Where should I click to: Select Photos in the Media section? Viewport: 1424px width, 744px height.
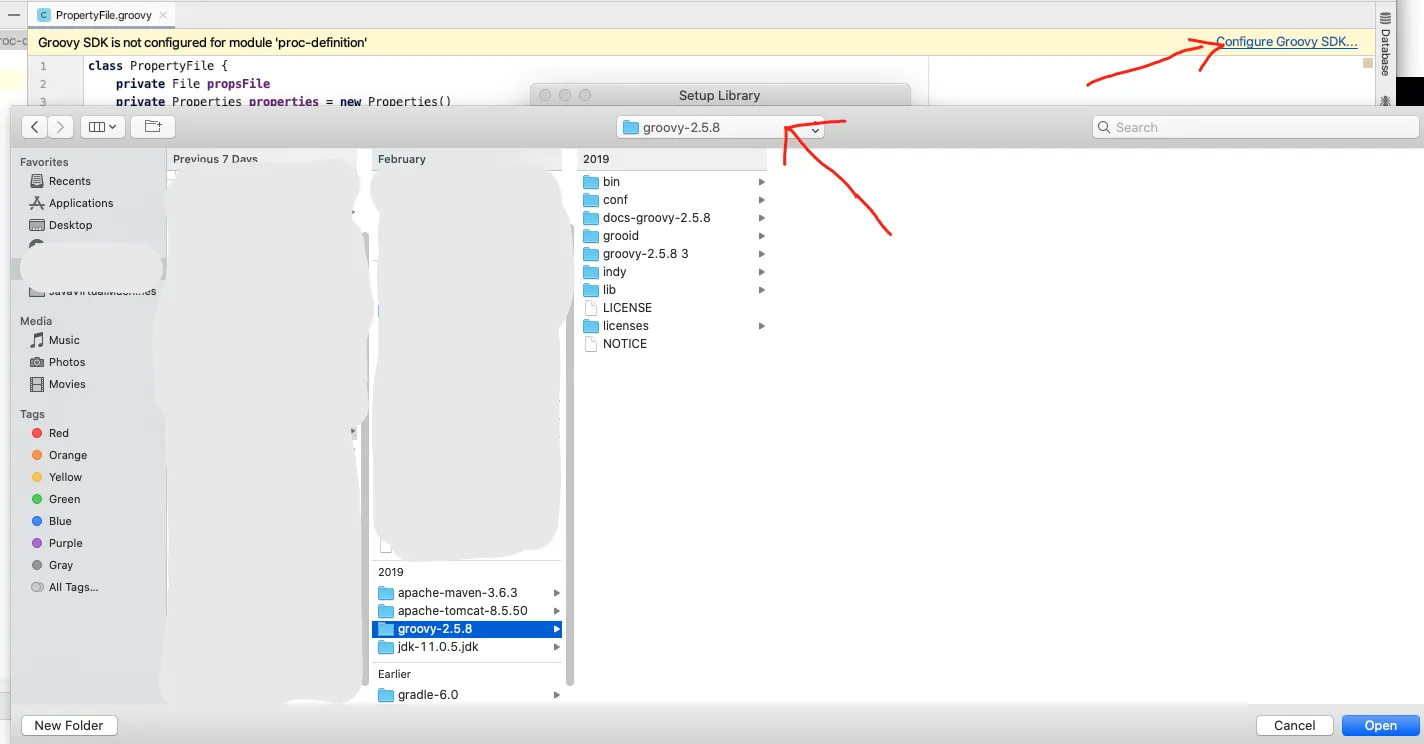(x=67, y=362)
